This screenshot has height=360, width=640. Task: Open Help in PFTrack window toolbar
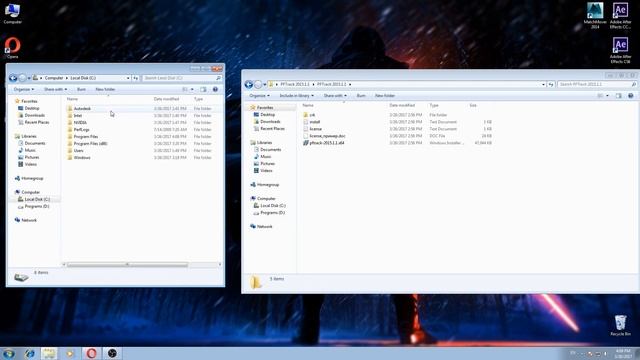click(631, 96)
